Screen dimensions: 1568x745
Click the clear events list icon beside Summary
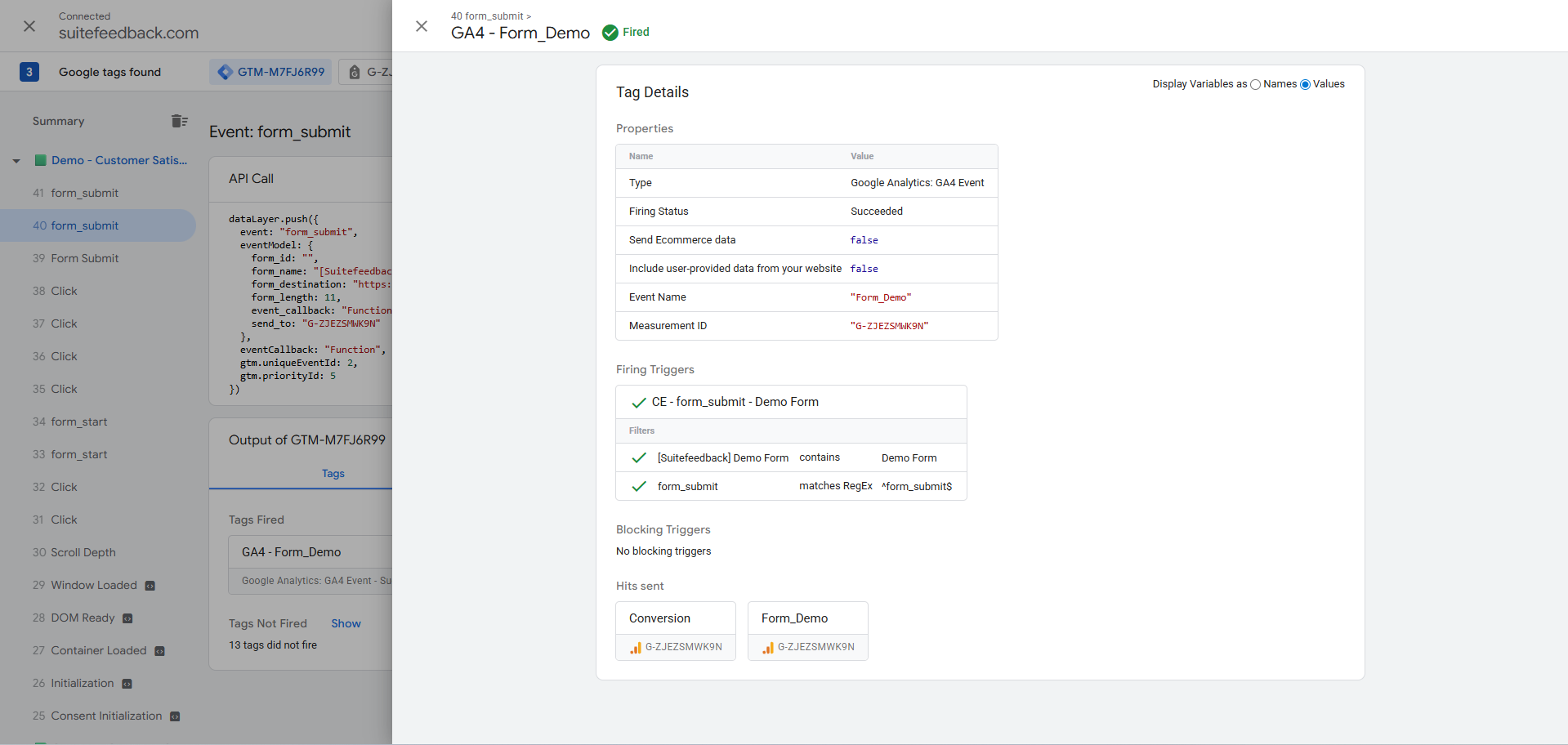point(180,121)
